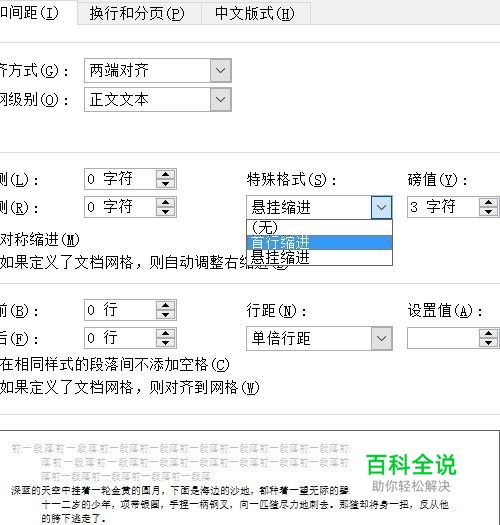Choose 悬挂缩进 in the open list
The image size is (500, 525).
pyautogui.click(x=319, y=257)
